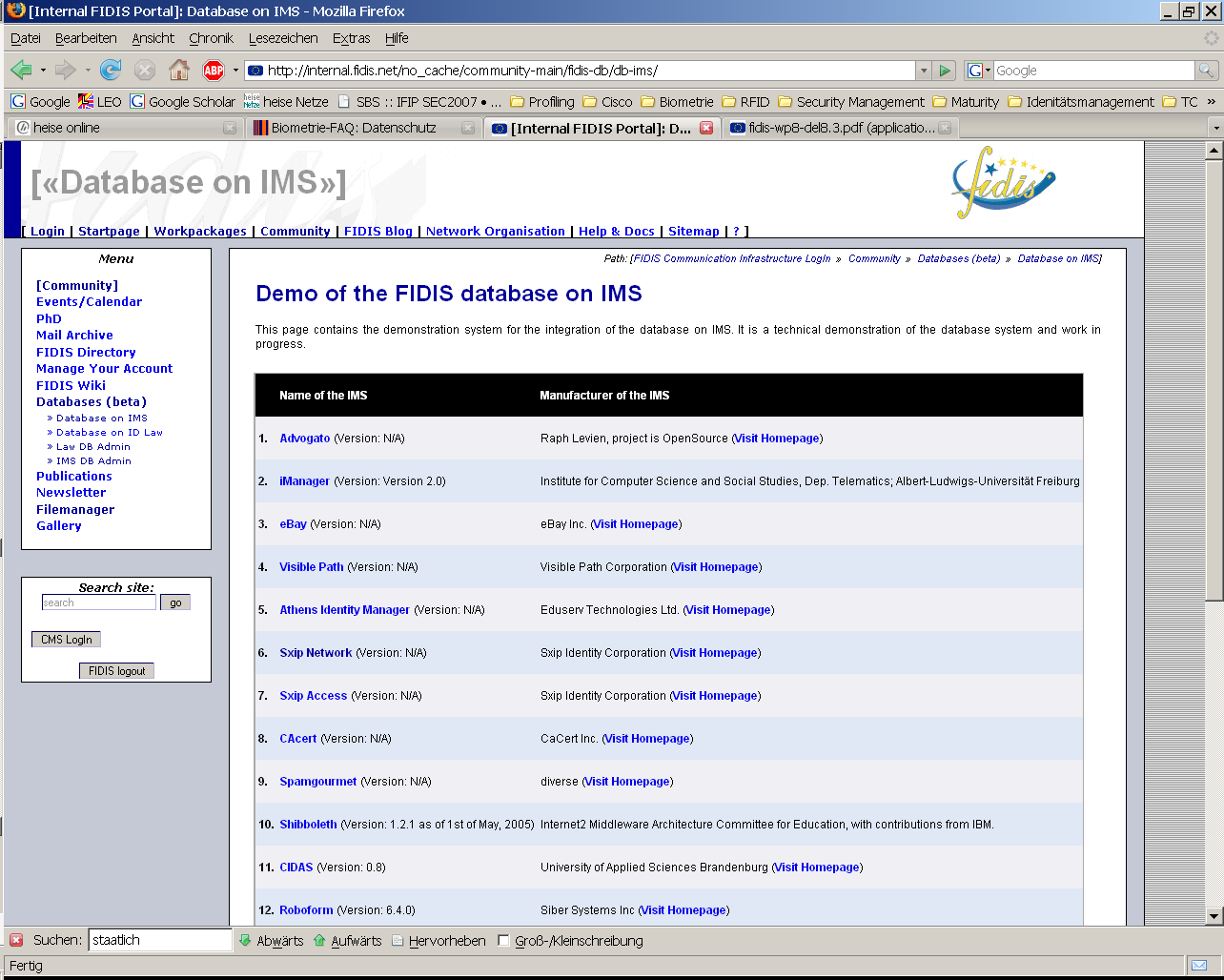1224x980 pixels.
Task: Click the FIDIS logout button
Action: tap(116, 671)
